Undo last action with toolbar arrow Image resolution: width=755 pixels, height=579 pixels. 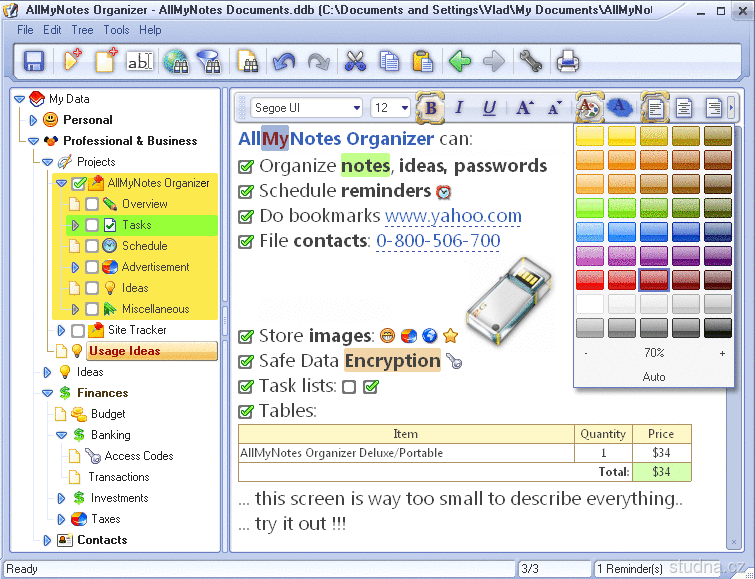(284, 62)
